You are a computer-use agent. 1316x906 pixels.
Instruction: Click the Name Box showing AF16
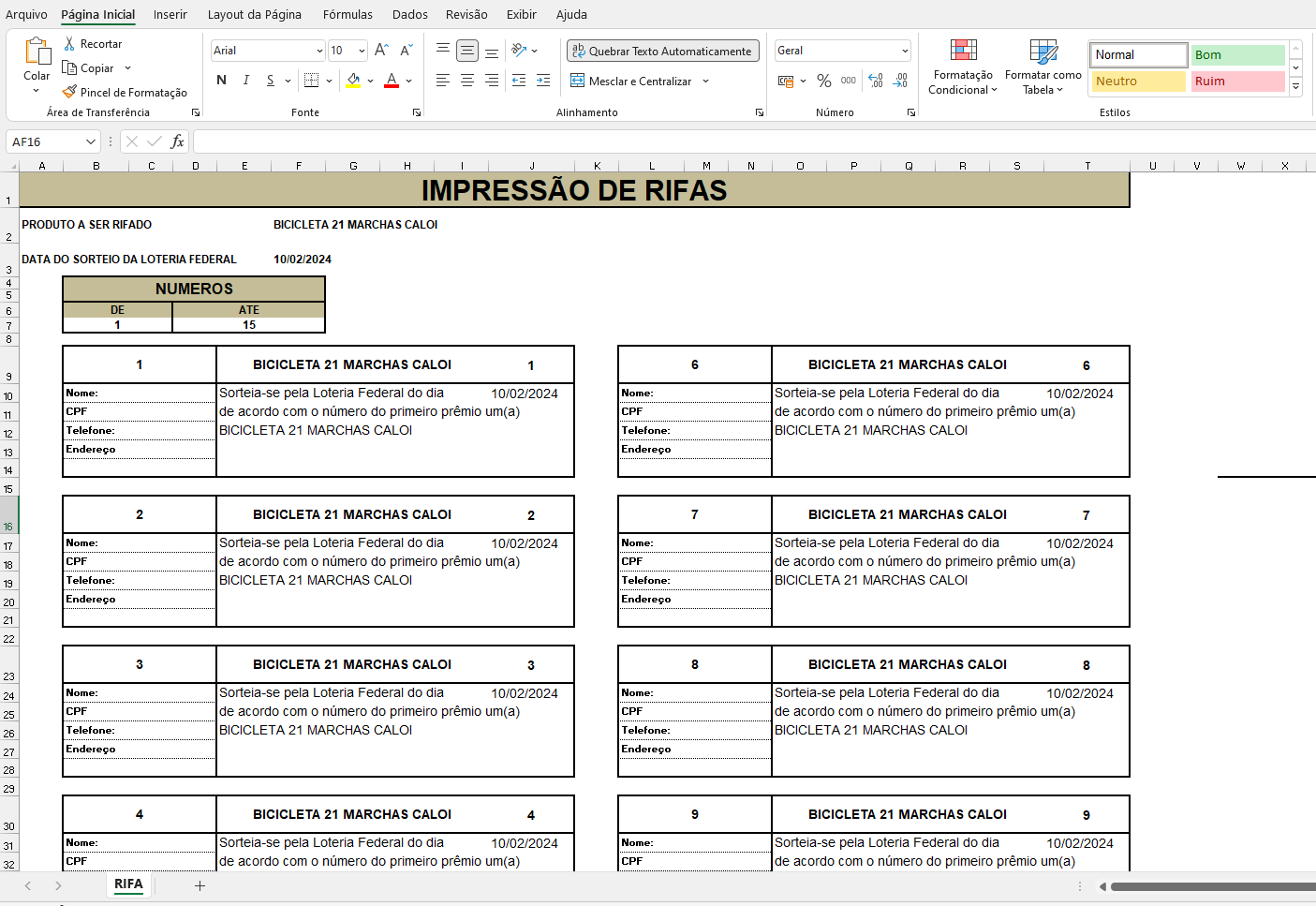(x=45, y=142)
